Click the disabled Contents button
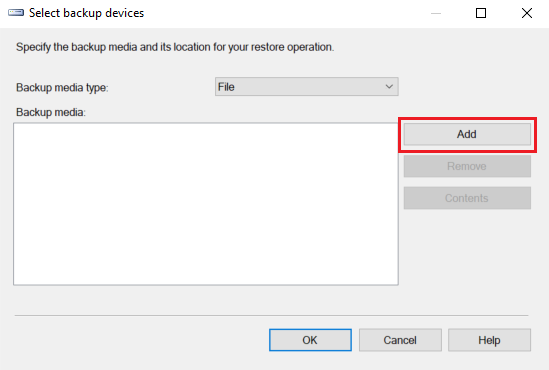The image size is (549, 370). [x=467, y=198]
